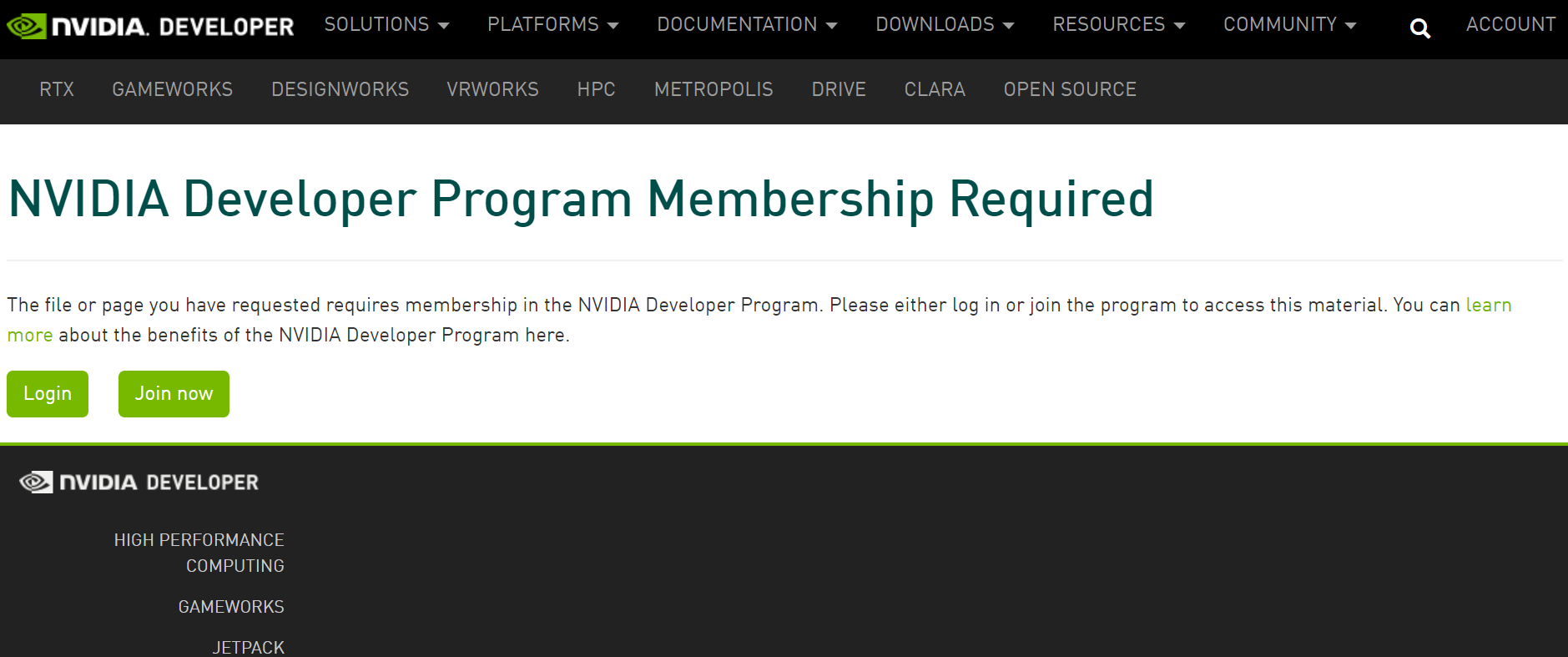Go to the RTX section

(57, 89)
